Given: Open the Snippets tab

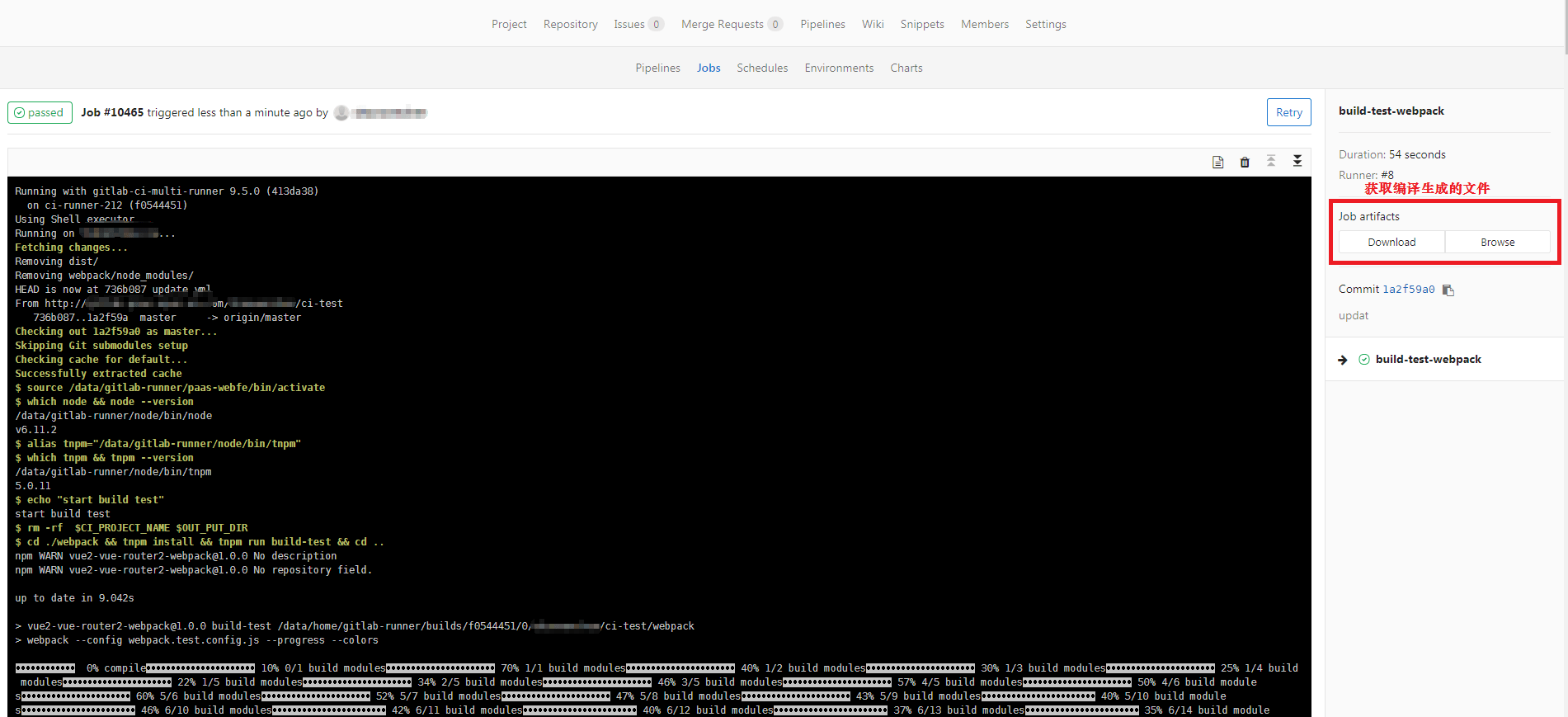Looking at the screenshot, I should 922,24.
